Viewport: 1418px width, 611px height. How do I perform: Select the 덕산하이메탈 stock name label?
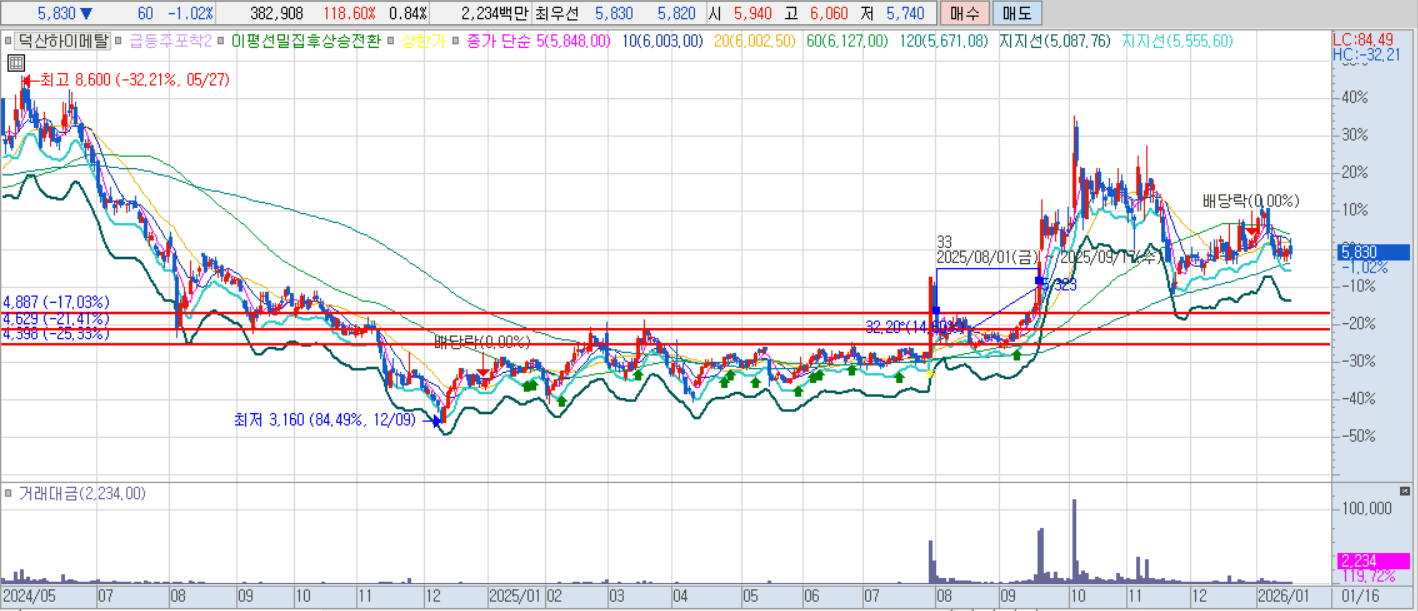click(64, 41)
